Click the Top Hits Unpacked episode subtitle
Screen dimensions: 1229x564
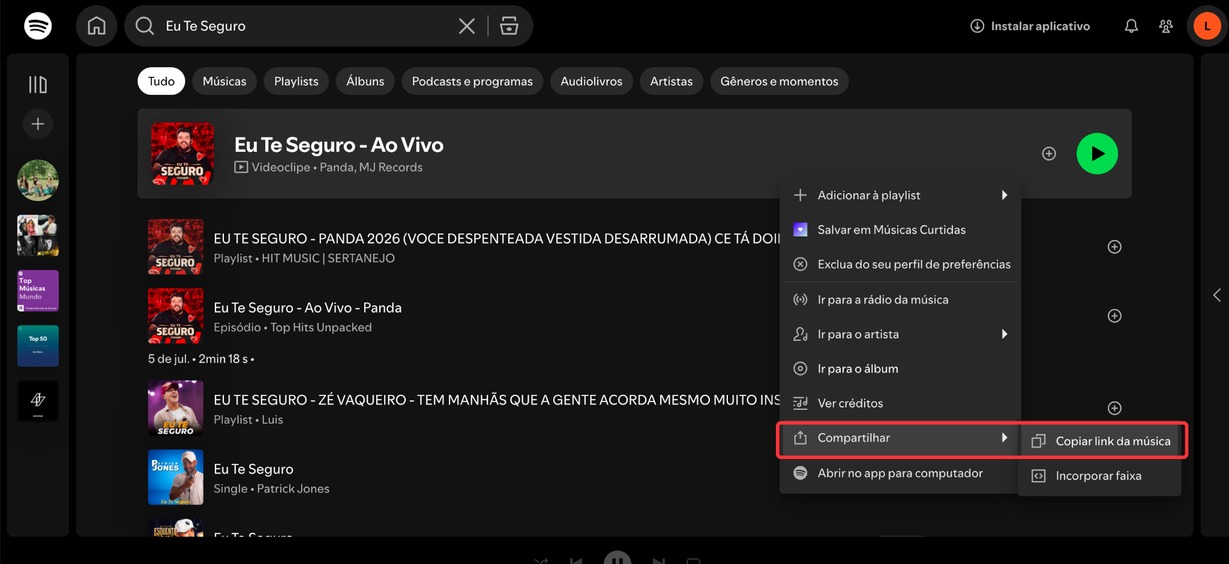point(322,327)
